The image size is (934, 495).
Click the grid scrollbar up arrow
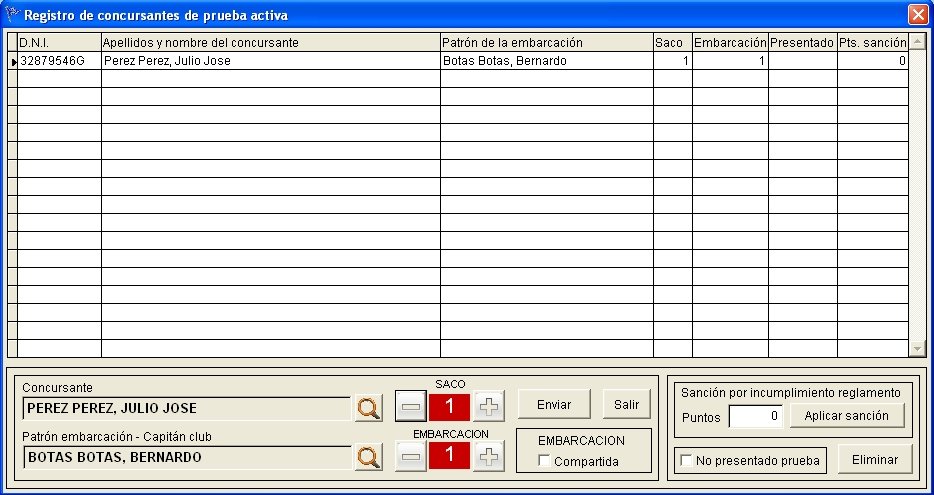click(917, 42)
